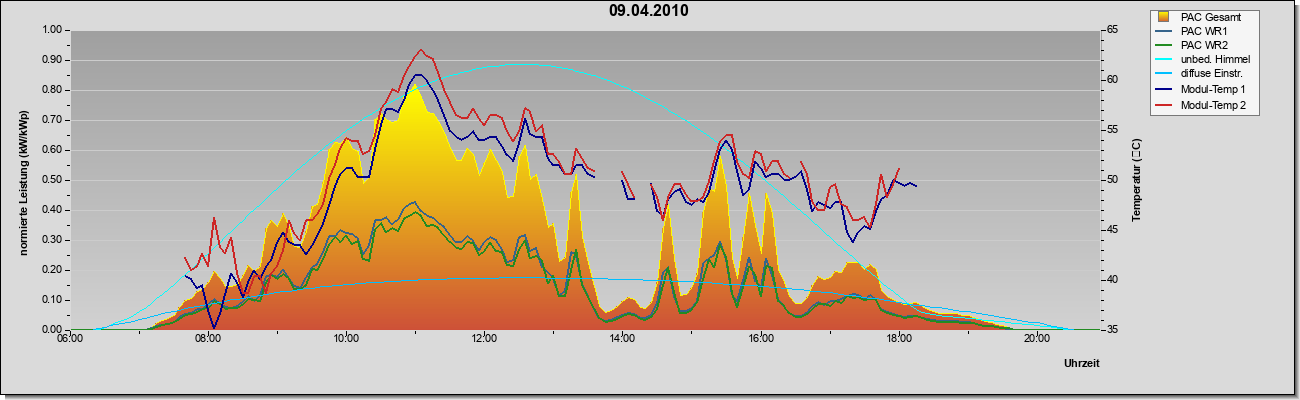1300x400 pixels.
Task: Click the 0.90 power axis value
Action: pos(52,60)
